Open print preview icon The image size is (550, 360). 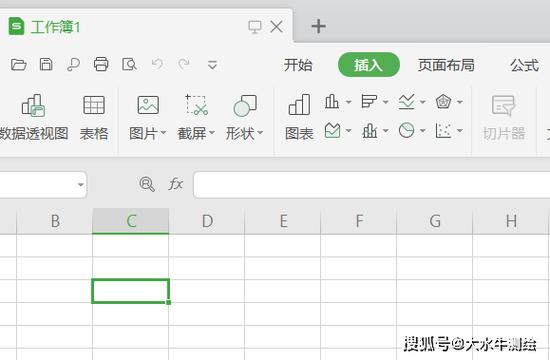point(129,65)
